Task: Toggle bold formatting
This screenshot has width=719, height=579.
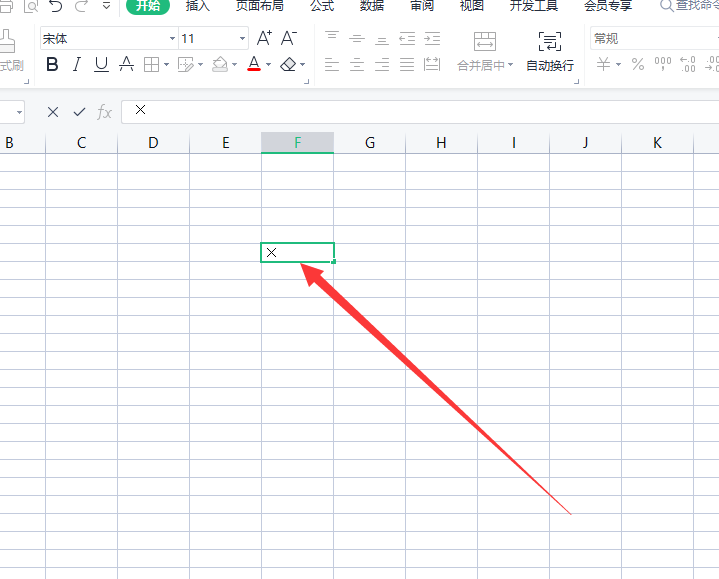Action: click(52, 65)
